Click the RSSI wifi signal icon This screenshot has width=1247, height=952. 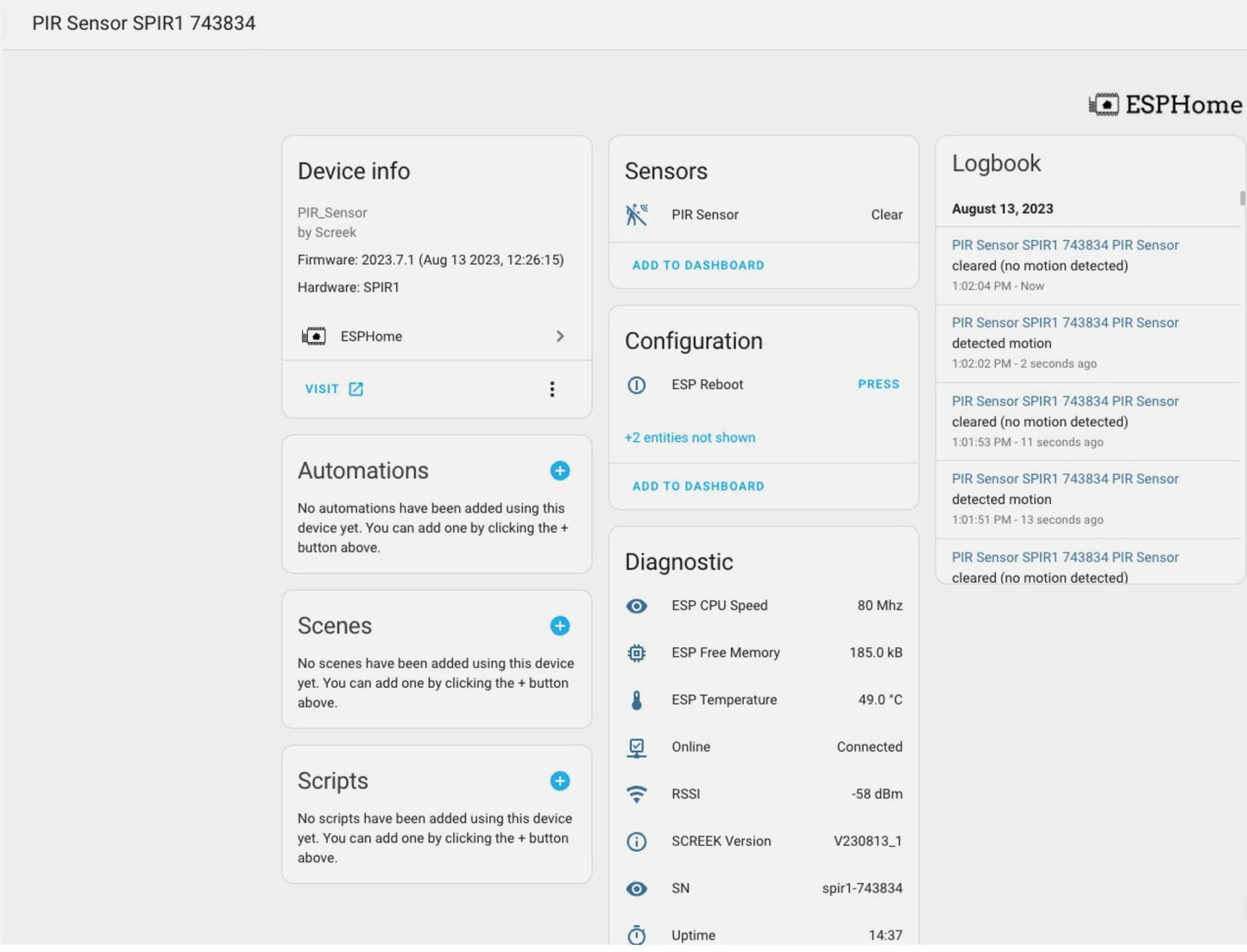click(637, 794)
